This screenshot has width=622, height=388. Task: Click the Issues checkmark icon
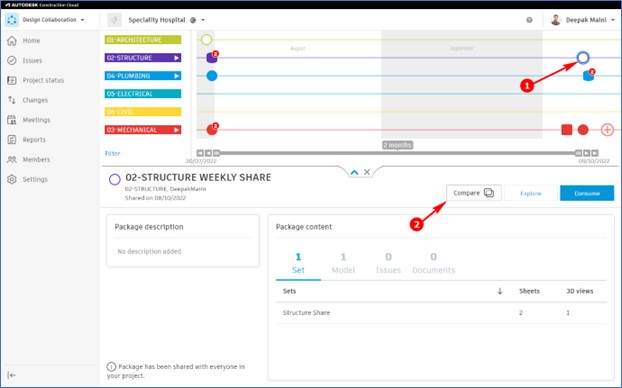click(x=12, y=60)
